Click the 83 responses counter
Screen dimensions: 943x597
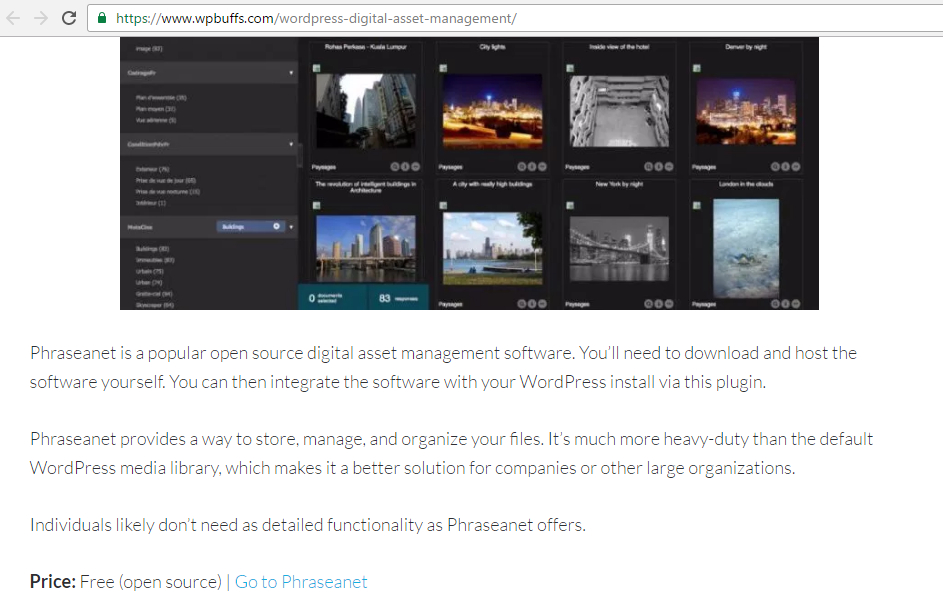coord(395,298)
